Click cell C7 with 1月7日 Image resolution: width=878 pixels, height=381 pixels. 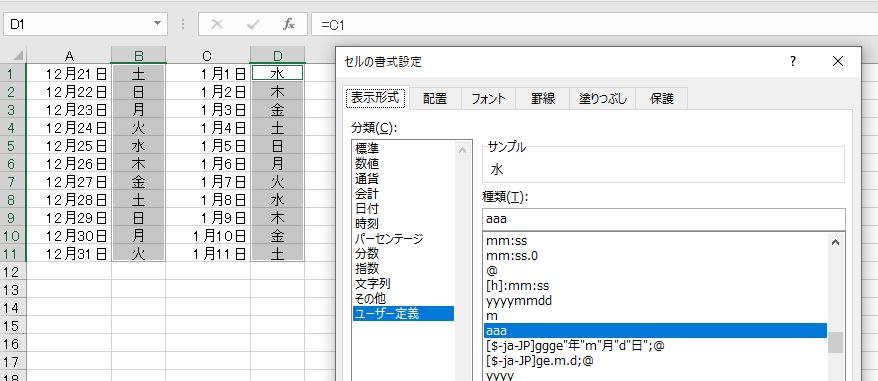click(x=208, y=181)
